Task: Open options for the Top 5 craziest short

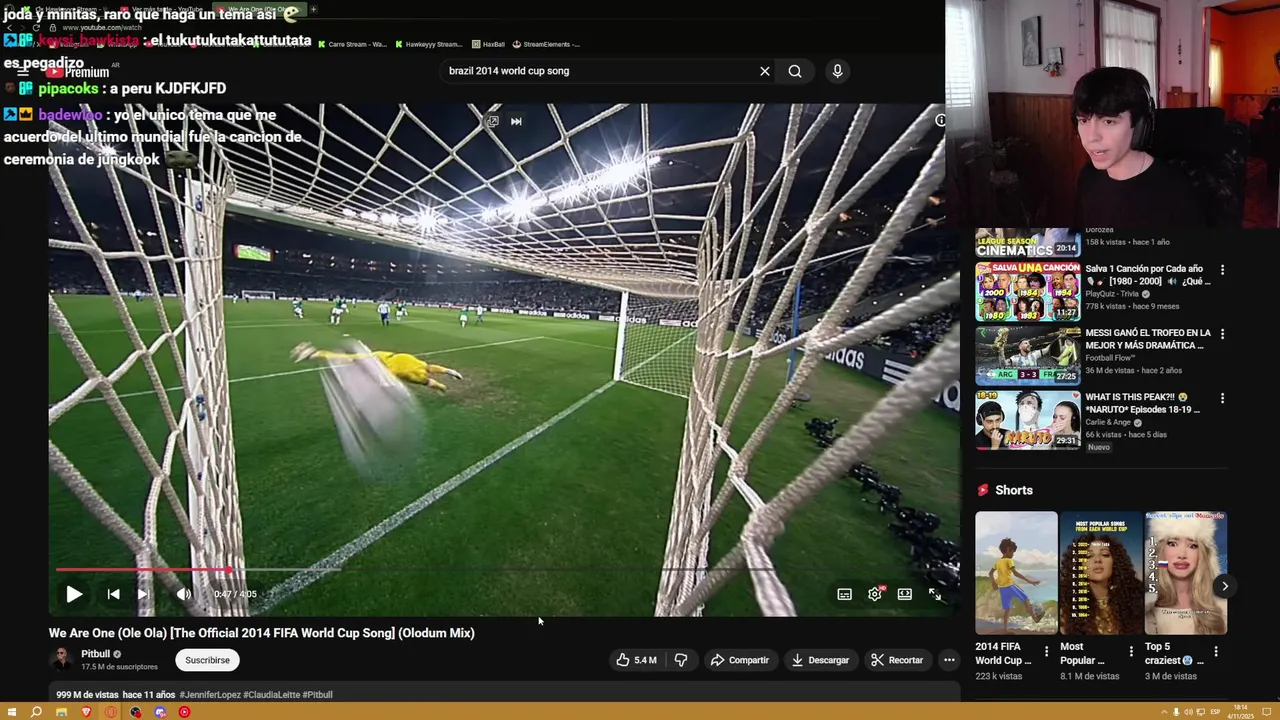Action: pyautogui.click(x=1216, y=651)
